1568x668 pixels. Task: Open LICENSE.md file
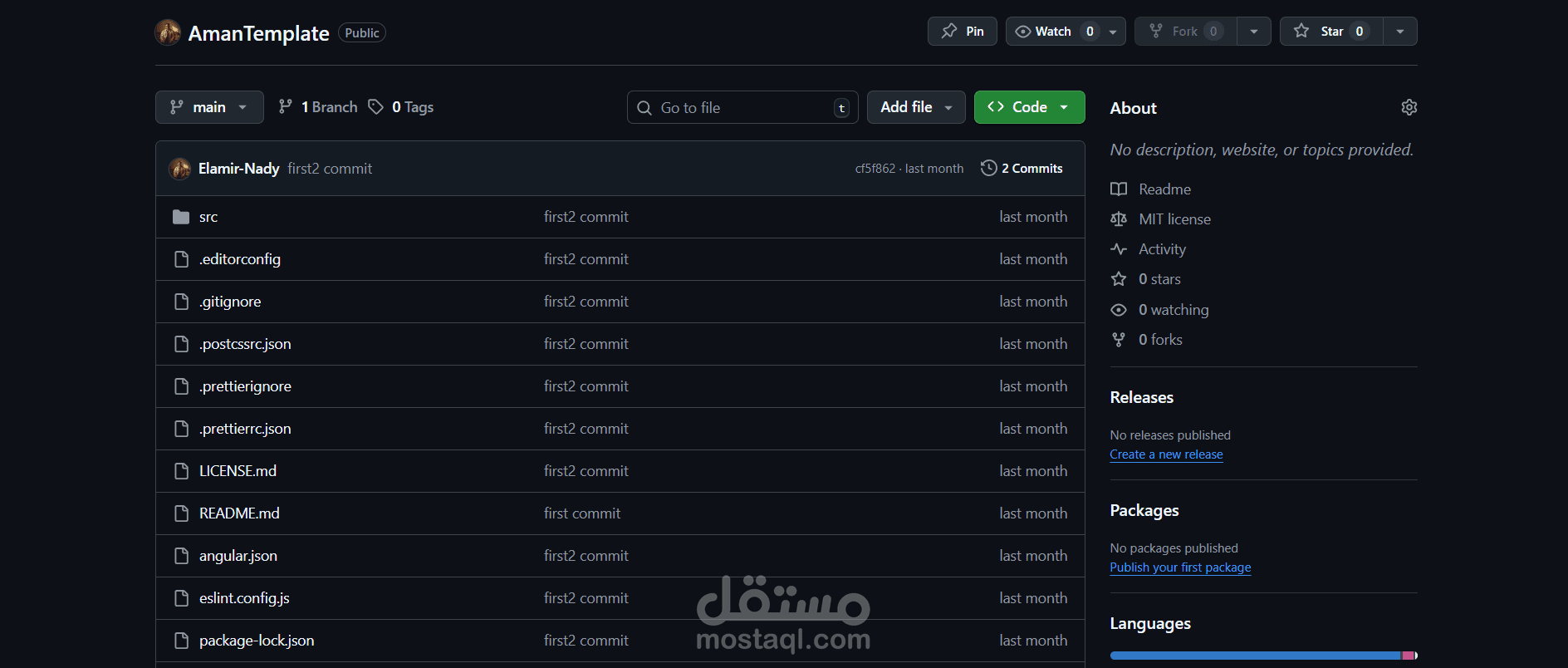pos(238,471)
